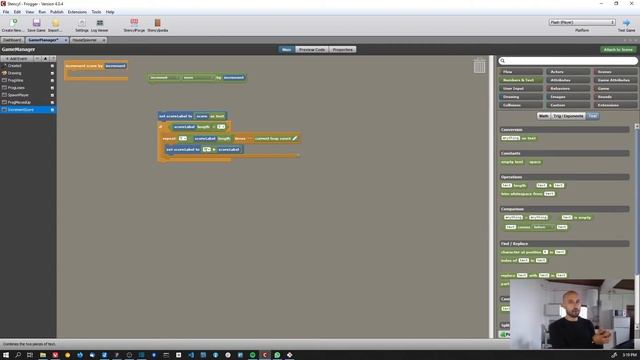
Task: Click the palette search input field
Action: pos(568,61)
